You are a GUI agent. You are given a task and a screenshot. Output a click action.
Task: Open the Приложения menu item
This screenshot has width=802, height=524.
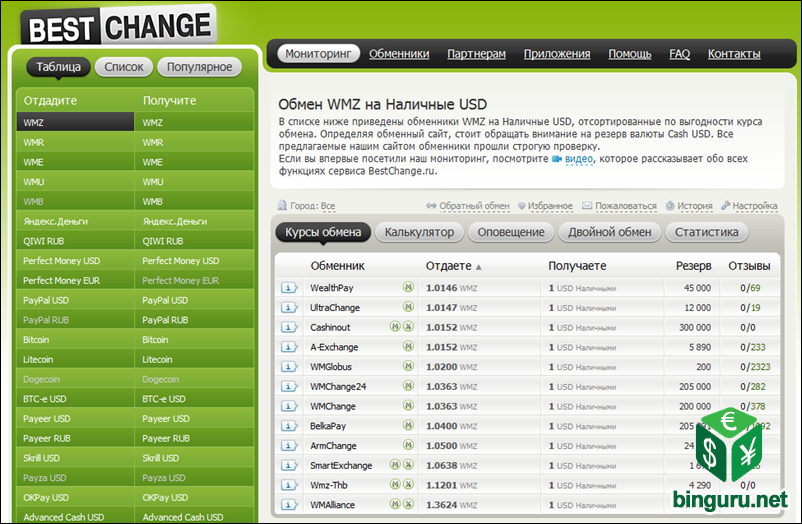click(557, 54)
